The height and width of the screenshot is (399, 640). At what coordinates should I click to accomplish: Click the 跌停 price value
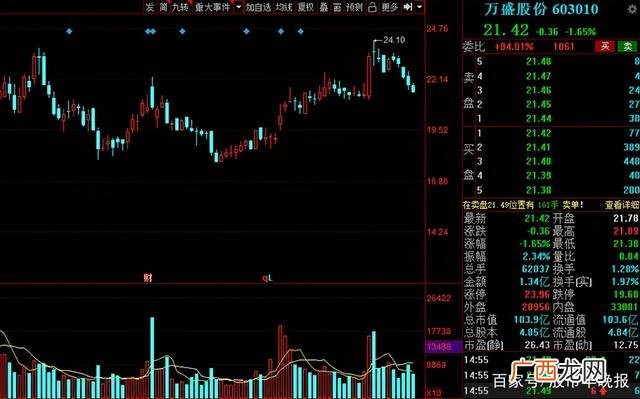click(x=626, y=294)
